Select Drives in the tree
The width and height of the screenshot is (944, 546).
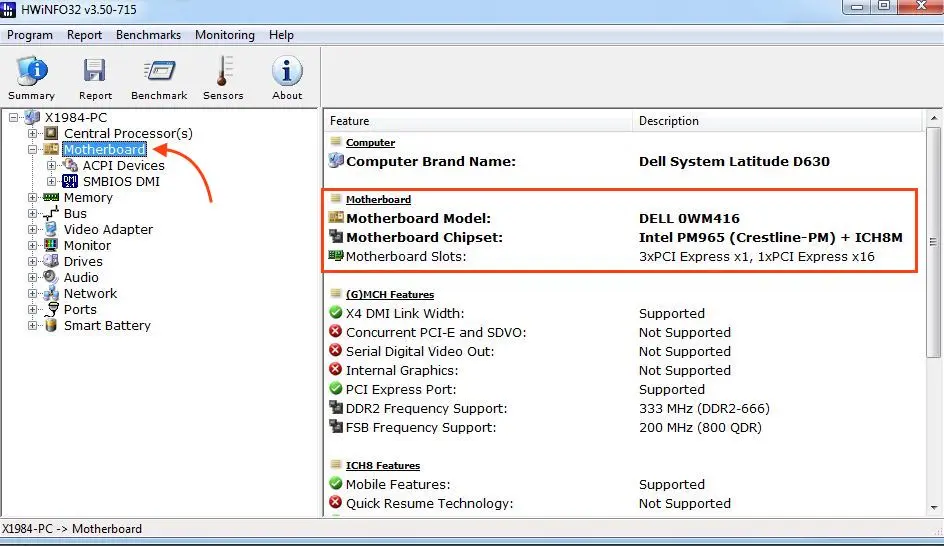coord(83,261)
